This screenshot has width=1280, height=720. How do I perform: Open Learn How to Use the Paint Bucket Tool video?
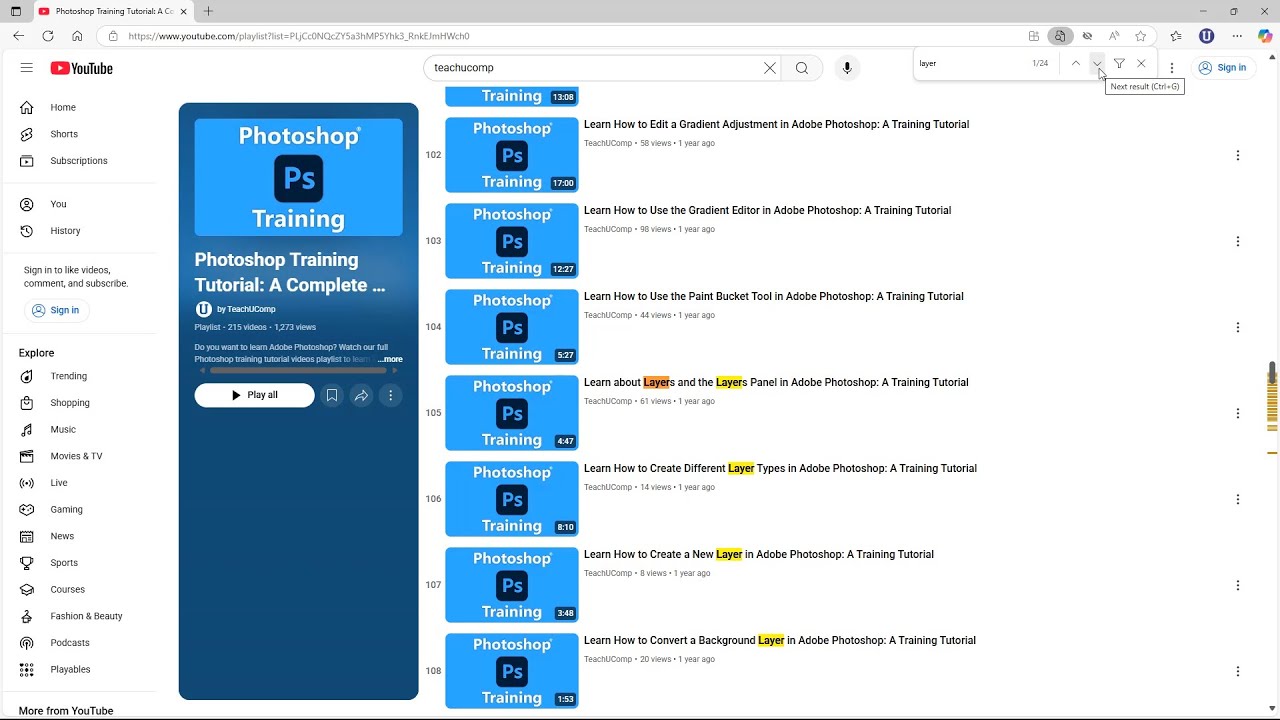[774, 297]
